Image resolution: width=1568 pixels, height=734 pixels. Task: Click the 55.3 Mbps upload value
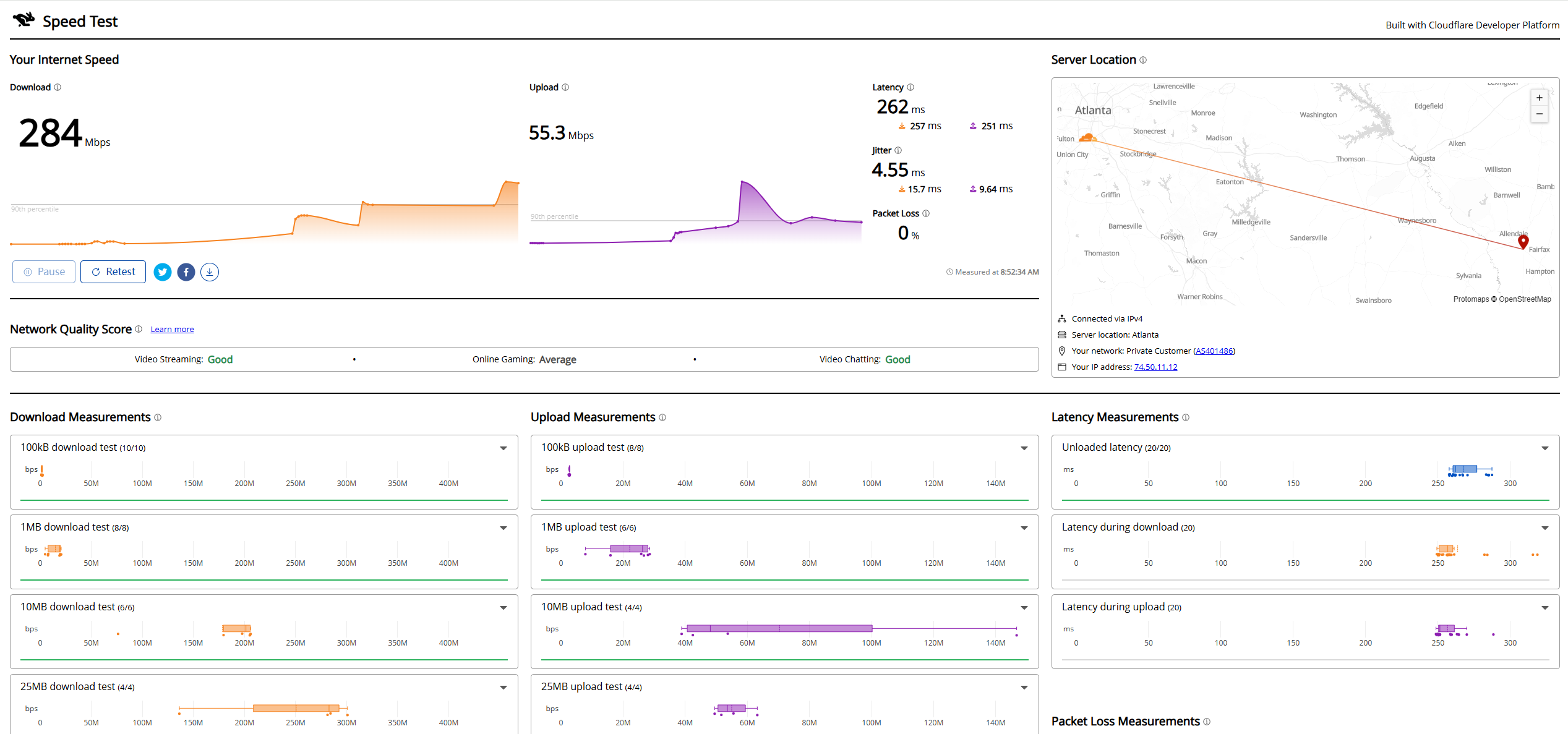pos(561,133)
